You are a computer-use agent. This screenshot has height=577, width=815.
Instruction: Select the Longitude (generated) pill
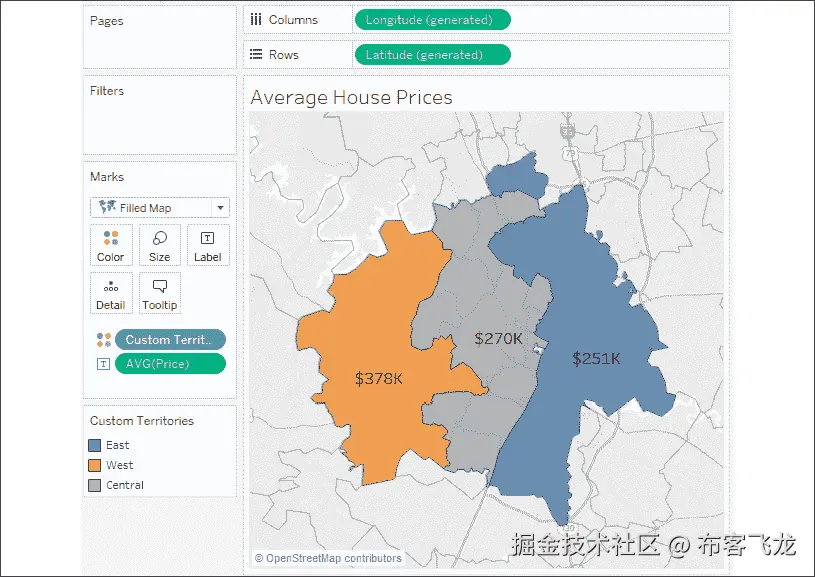(432, 20)
